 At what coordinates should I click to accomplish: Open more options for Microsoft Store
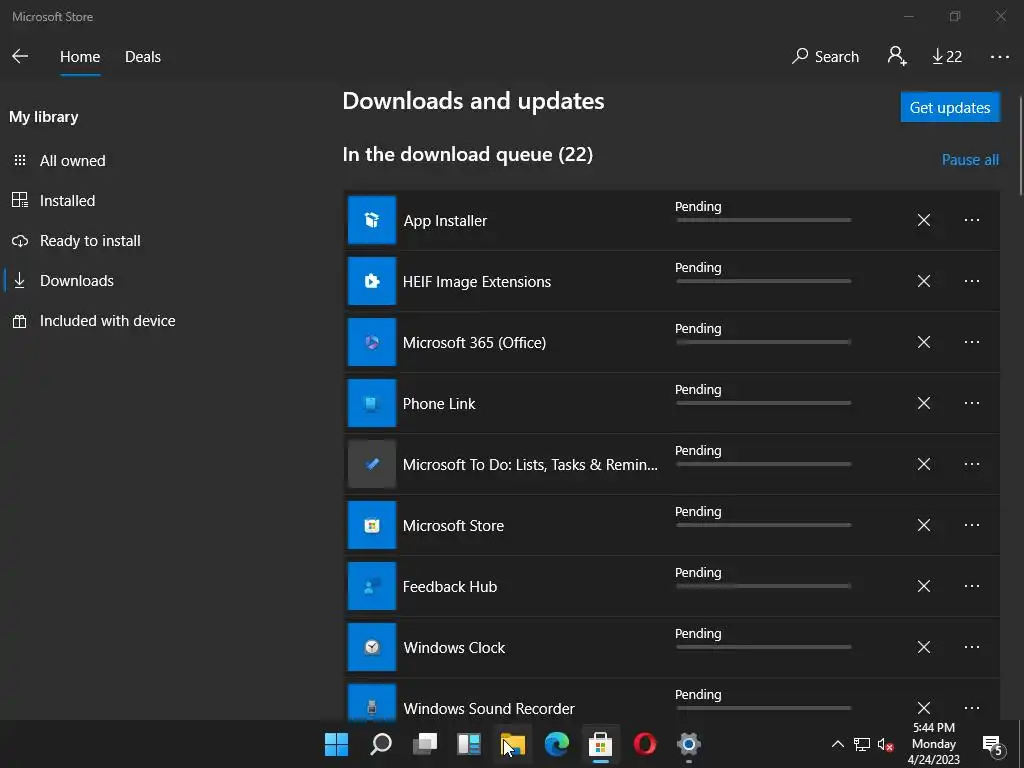[972, 525]
